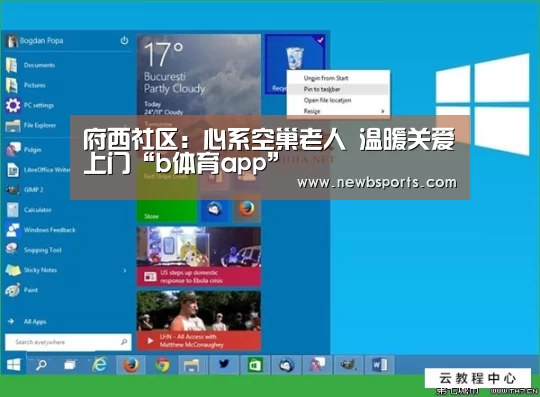Open Thunderbird on taskbar
Screen dimensions: 540x397
287,365
